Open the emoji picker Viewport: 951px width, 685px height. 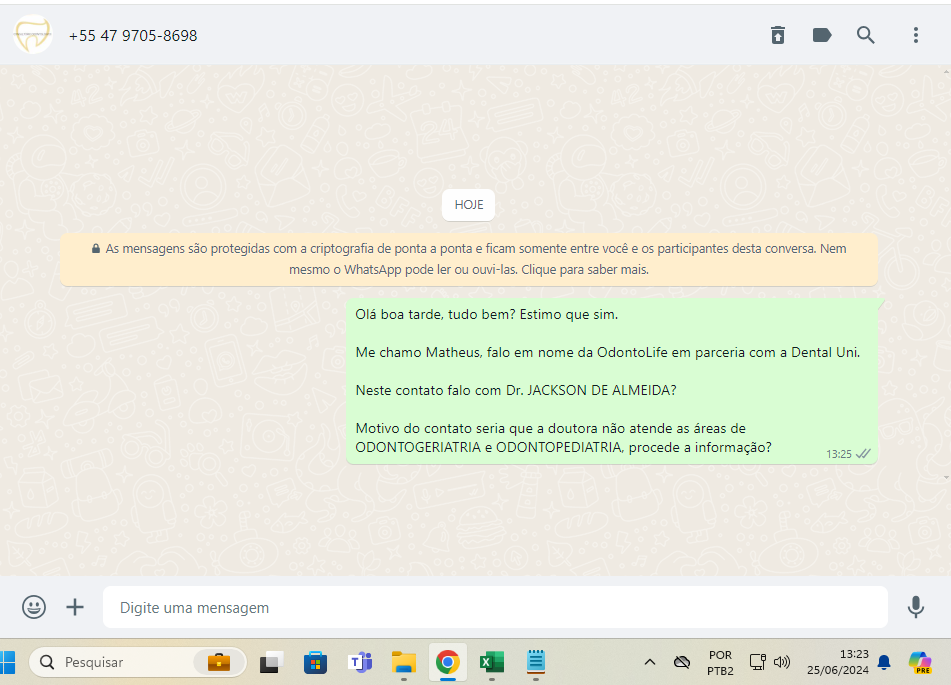point(34,607)
